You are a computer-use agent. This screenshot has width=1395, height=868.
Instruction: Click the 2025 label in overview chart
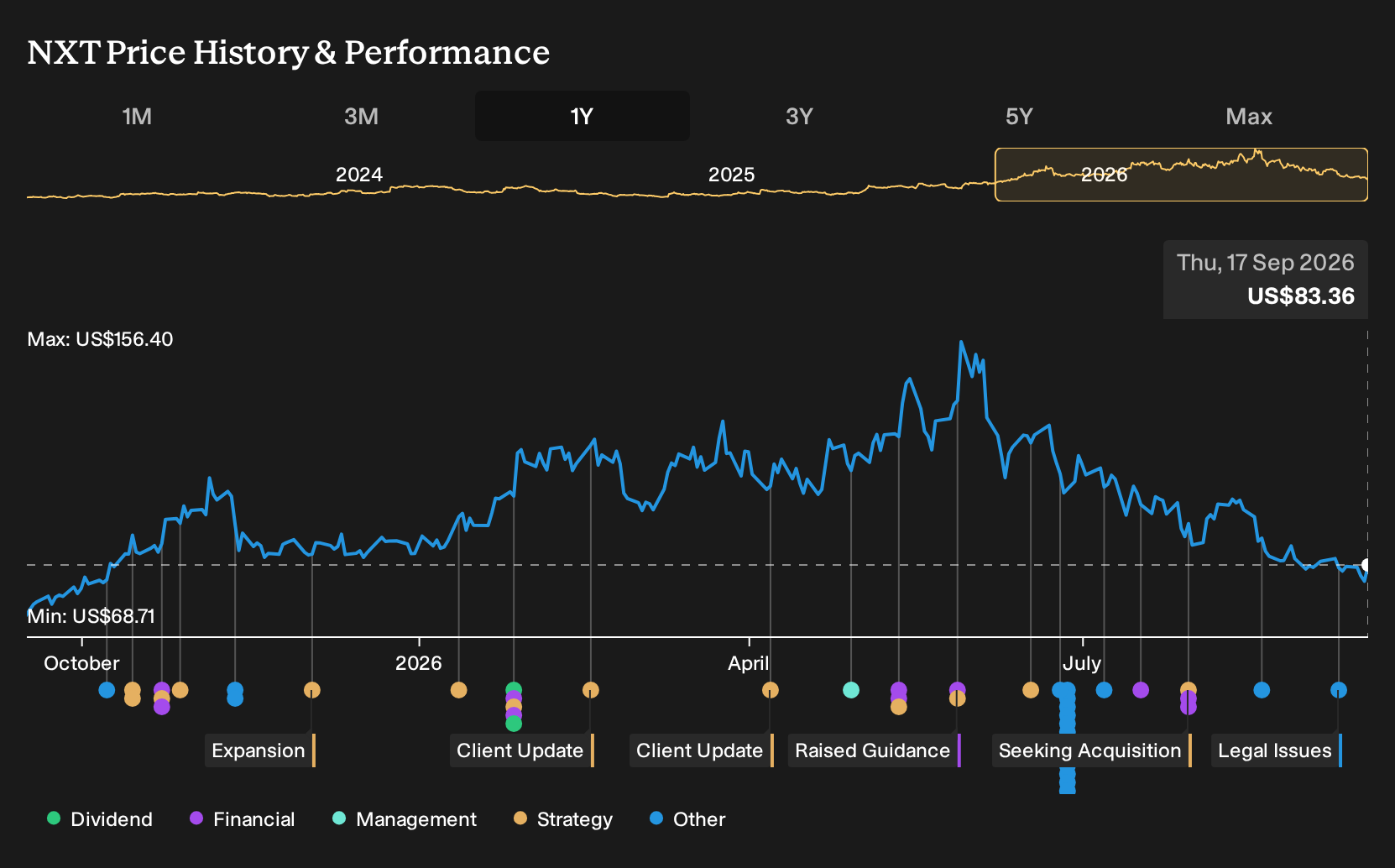731,175
